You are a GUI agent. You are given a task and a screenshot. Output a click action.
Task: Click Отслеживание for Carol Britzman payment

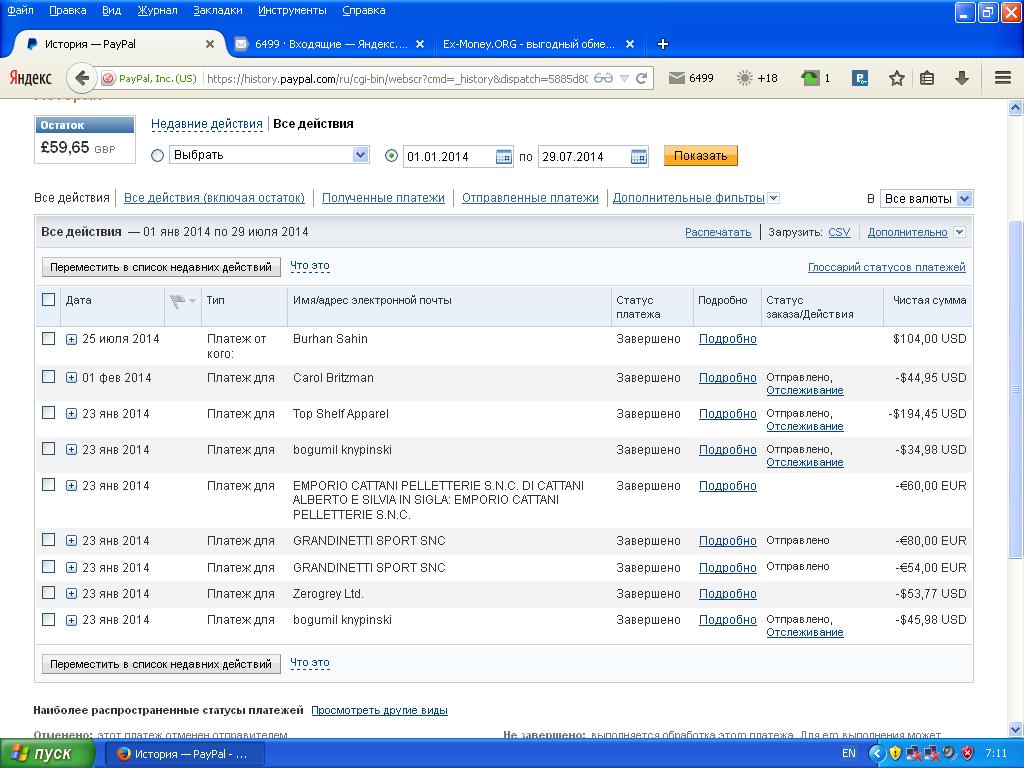[805, 391]
